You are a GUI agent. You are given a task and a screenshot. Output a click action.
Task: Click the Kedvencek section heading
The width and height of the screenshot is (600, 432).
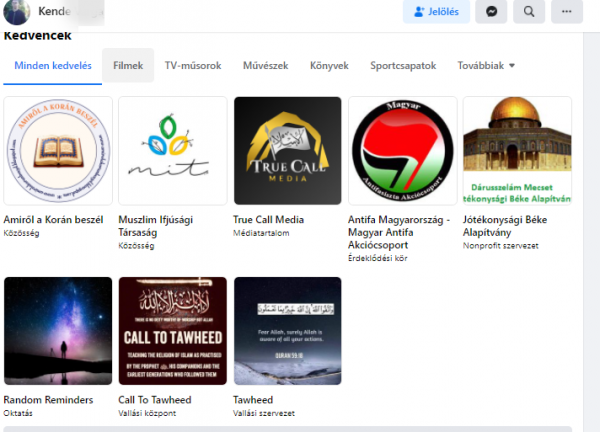point(38,36)
